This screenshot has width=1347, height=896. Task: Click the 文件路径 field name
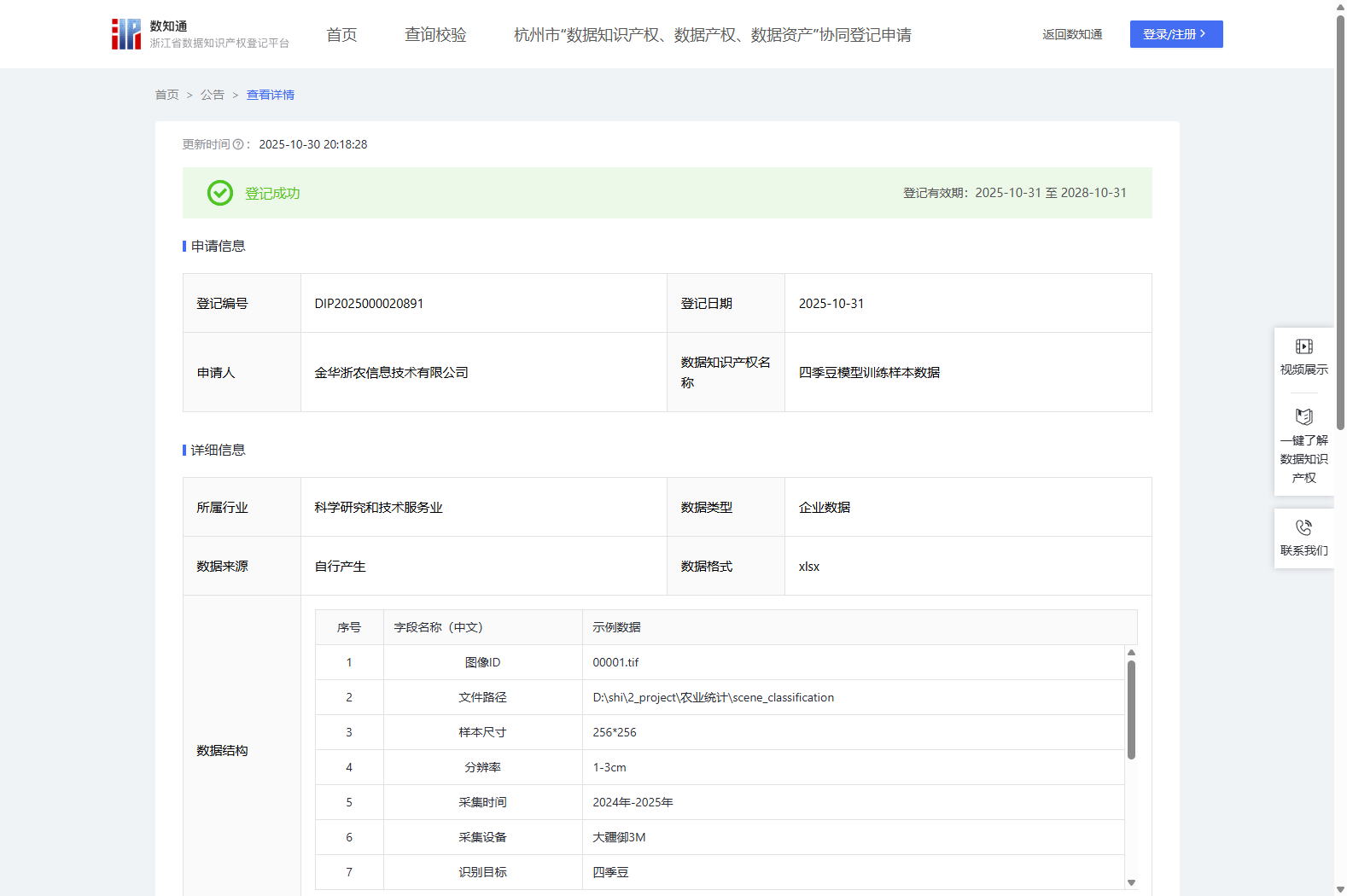[x=482, y=697]
